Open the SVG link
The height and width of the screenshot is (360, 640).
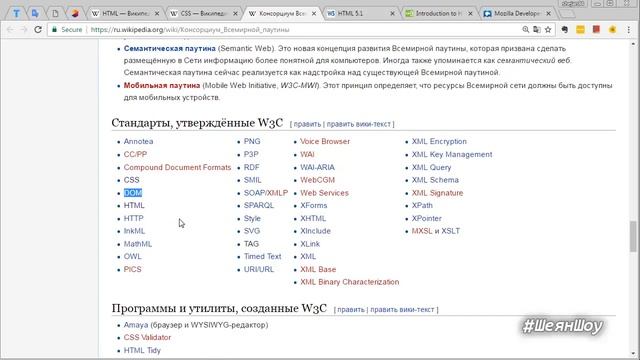252,231
